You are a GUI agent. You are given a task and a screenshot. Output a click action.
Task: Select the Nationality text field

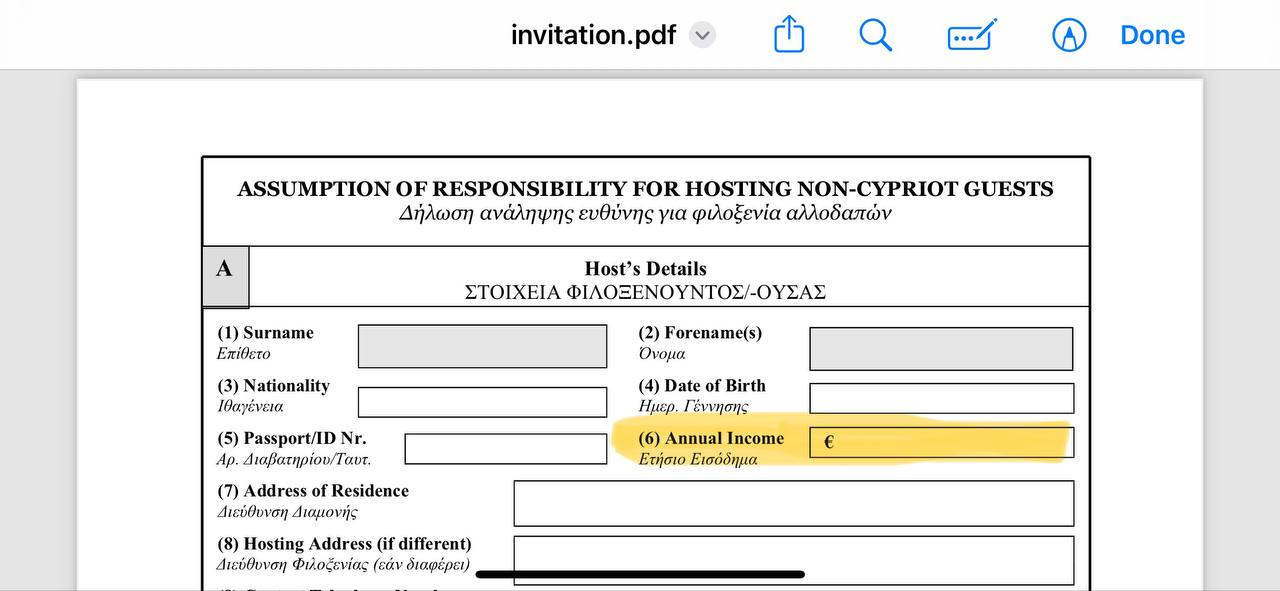pos(482,402)
